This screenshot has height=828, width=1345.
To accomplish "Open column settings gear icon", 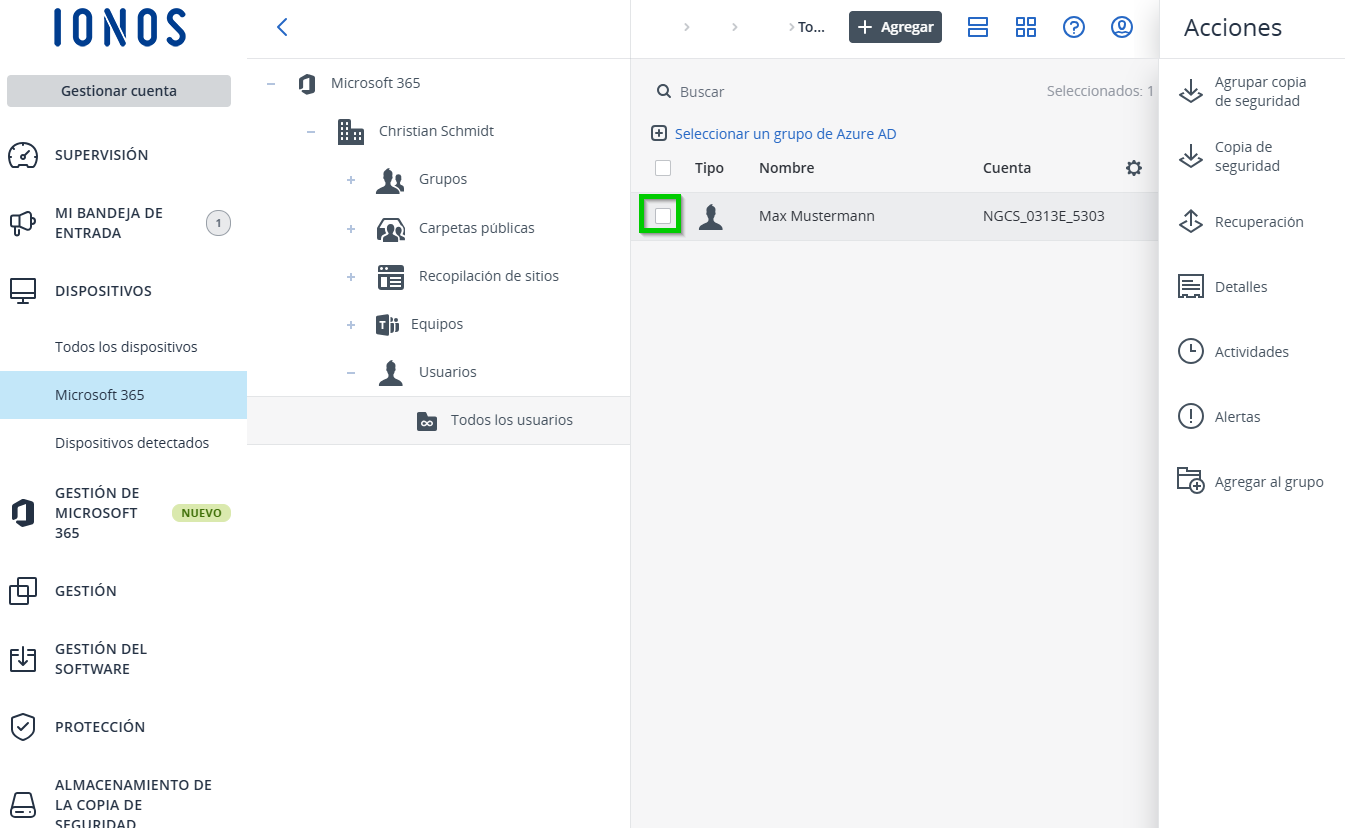I will 1133,168.
